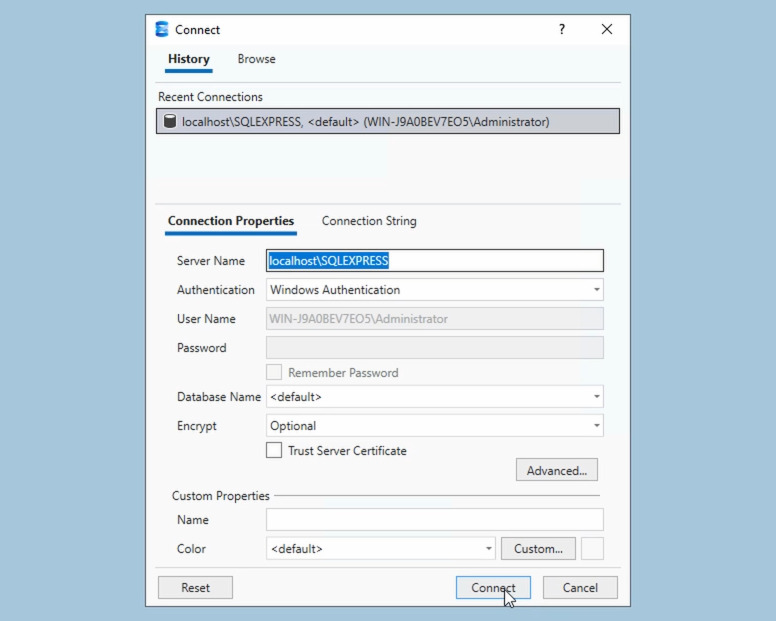The height and width of the screenshot is (621, 776).
Task: Click the Server Name input field
Action: click(x=435, y=261)
